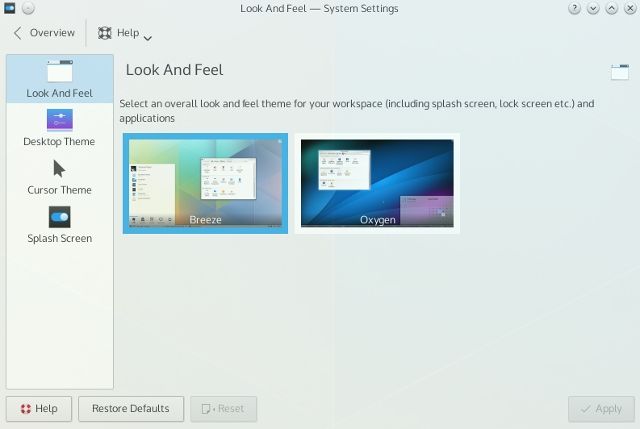Click the round pin button in title bar
The image size is (640, 429).
pos(28,8)
